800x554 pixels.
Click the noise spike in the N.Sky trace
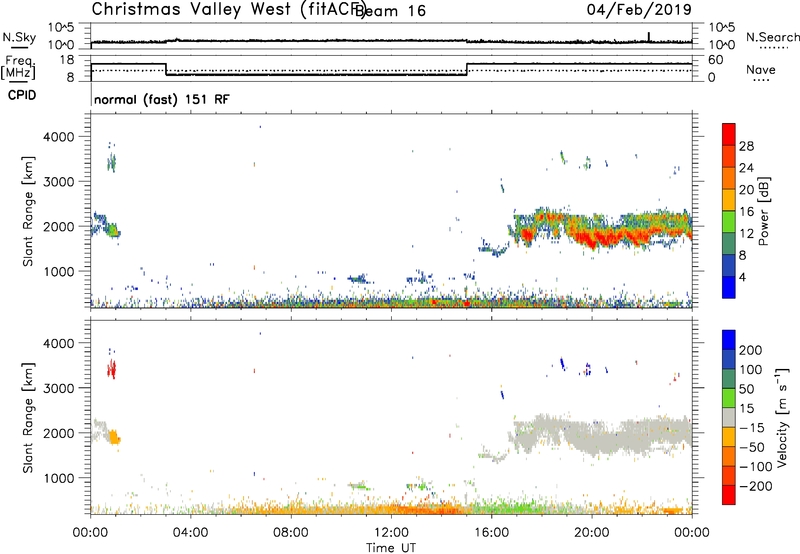648,36
